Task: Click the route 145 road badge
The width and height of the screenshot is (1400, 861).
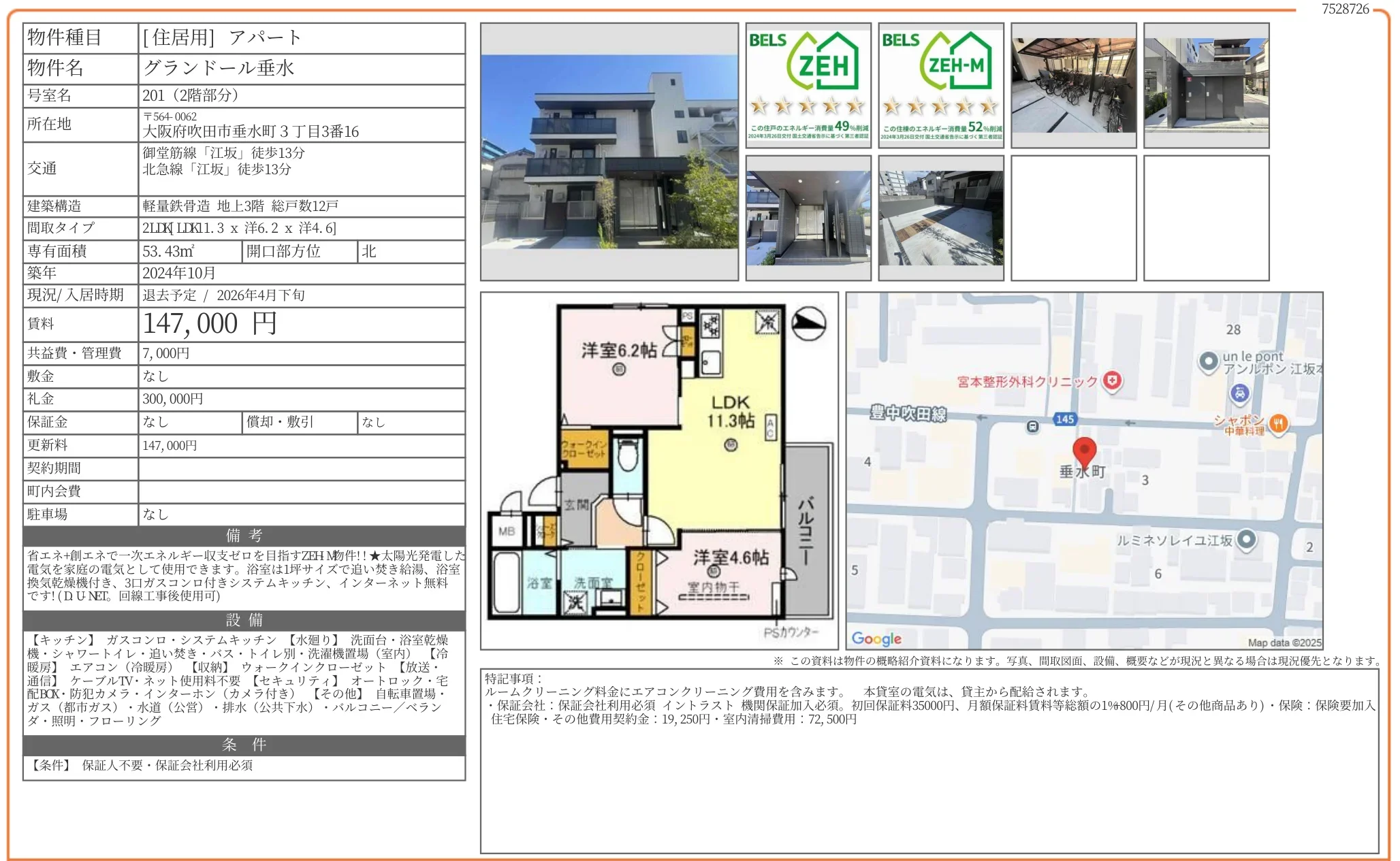Action: pyautogui.click(x=1064, y=419)
